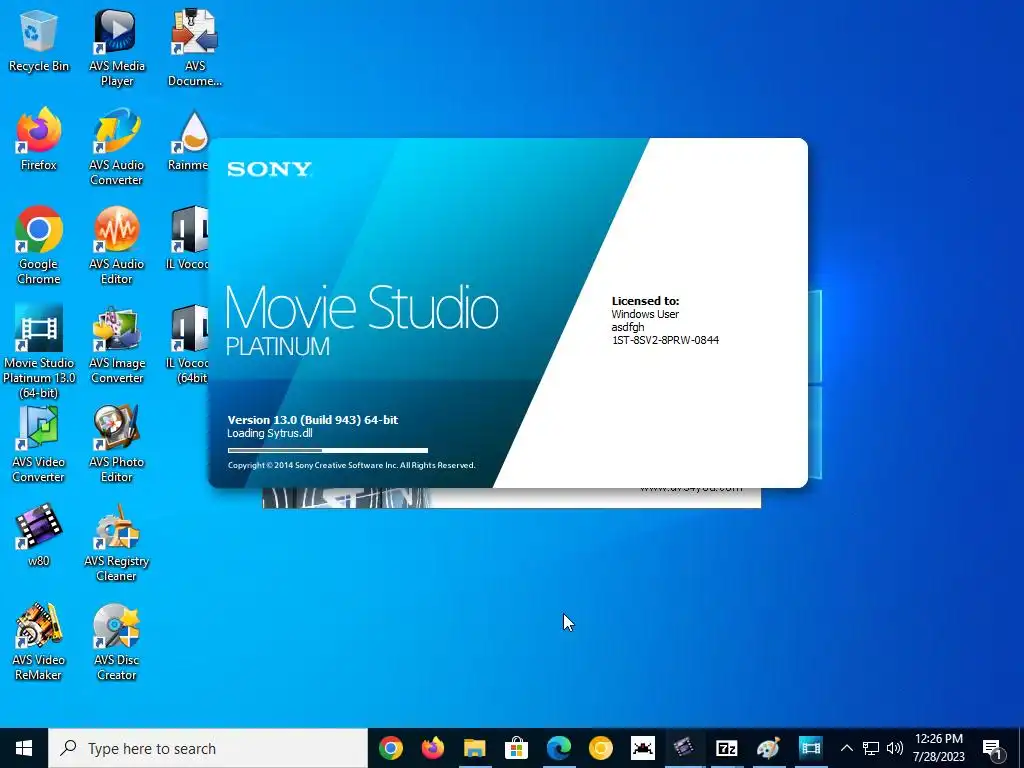Viewport: 1024px width, 768px height.
Task: Select the Firefox desktop shortcut
Action: point(39,140)
